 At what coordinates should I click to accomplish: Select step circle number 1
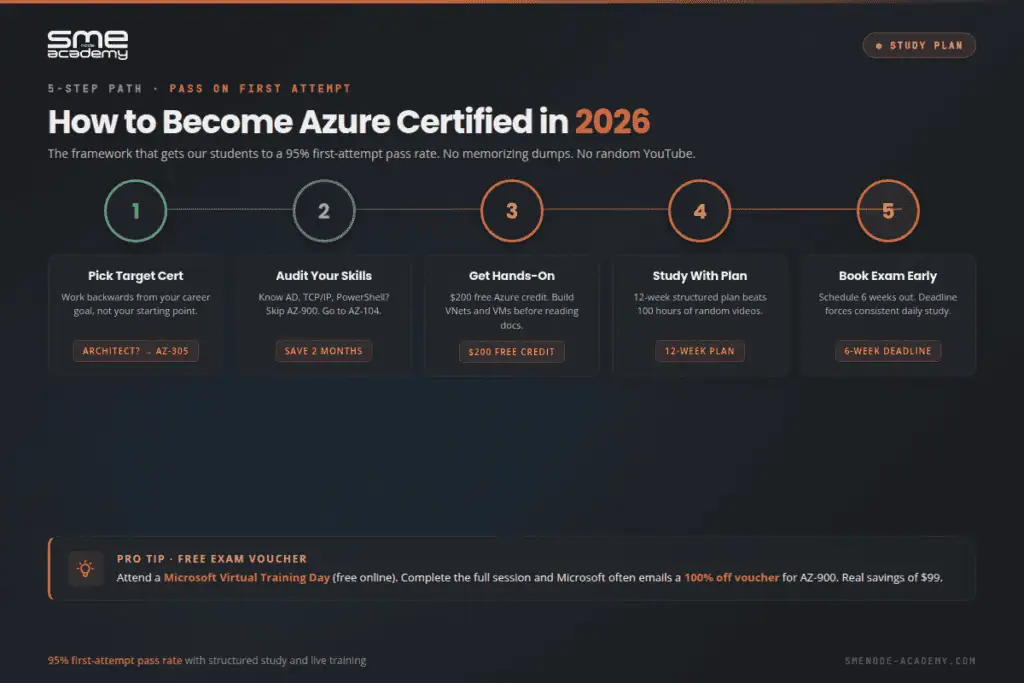click(x=136, y=211)
